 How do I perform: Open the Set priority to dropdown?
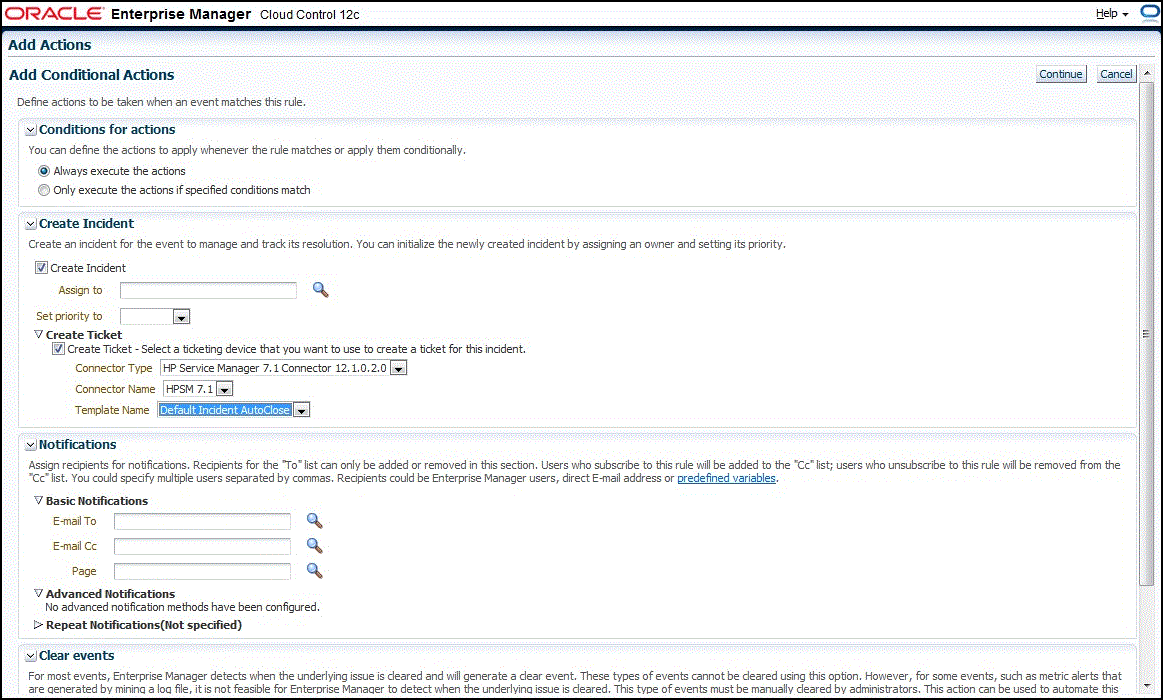tap(181, 317)
